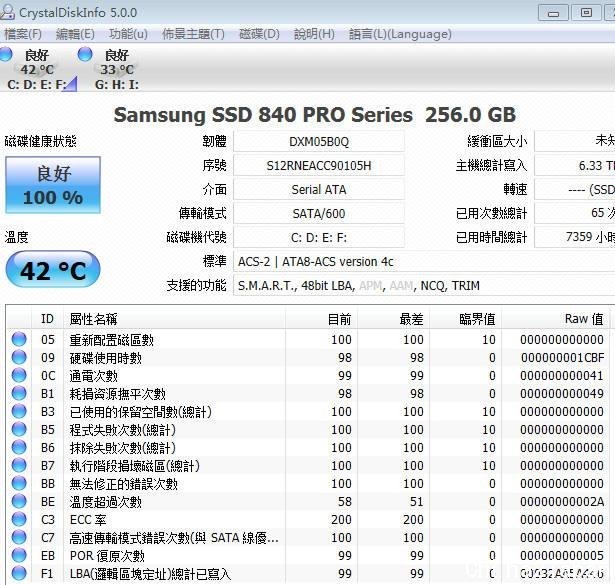Click the status orb for attribute BE
Screen dimensions: 615x585
pyautogui.click(x=19, y=501)
